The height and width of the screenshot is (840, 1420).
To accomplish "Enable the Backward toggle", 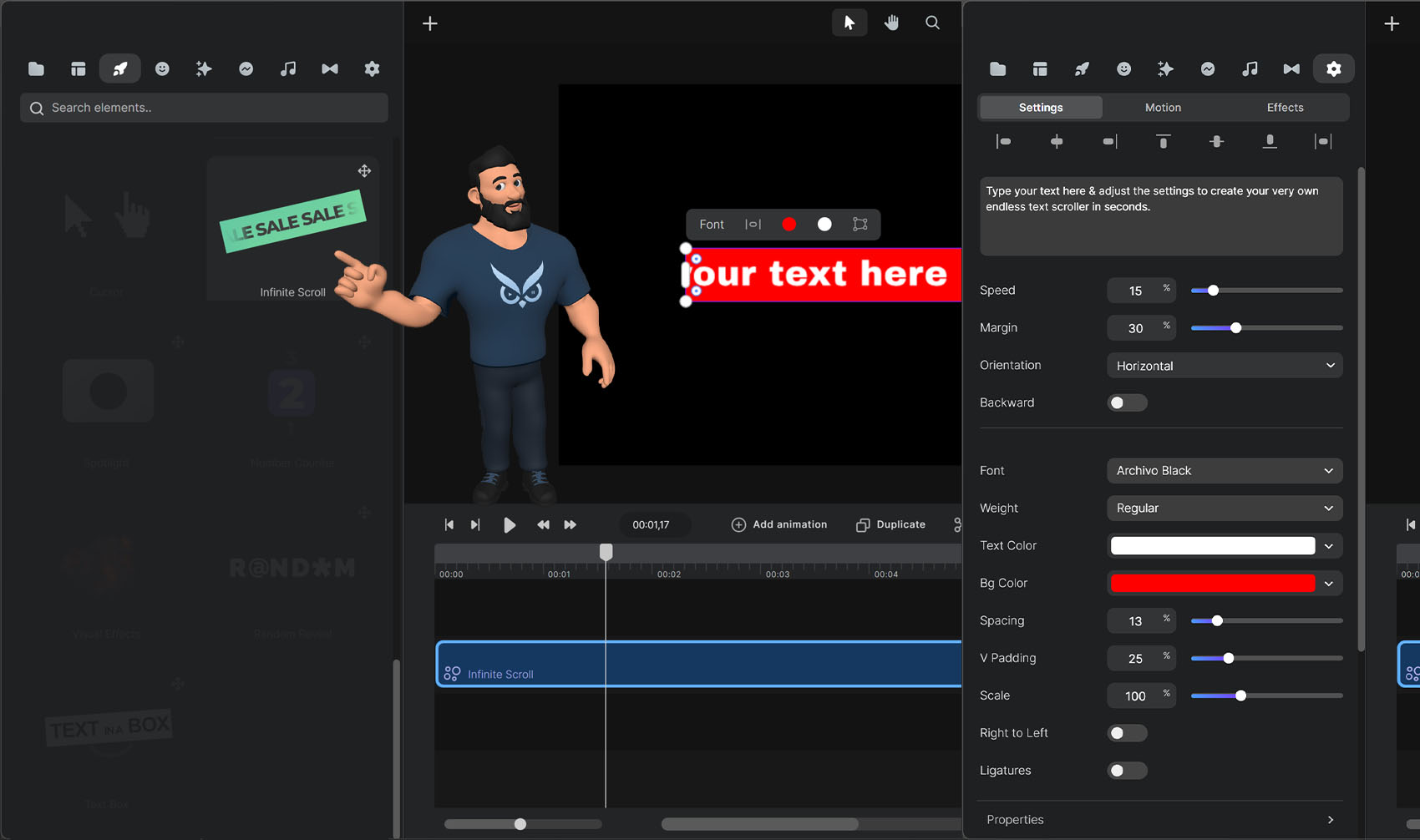I will (1127, 403).
